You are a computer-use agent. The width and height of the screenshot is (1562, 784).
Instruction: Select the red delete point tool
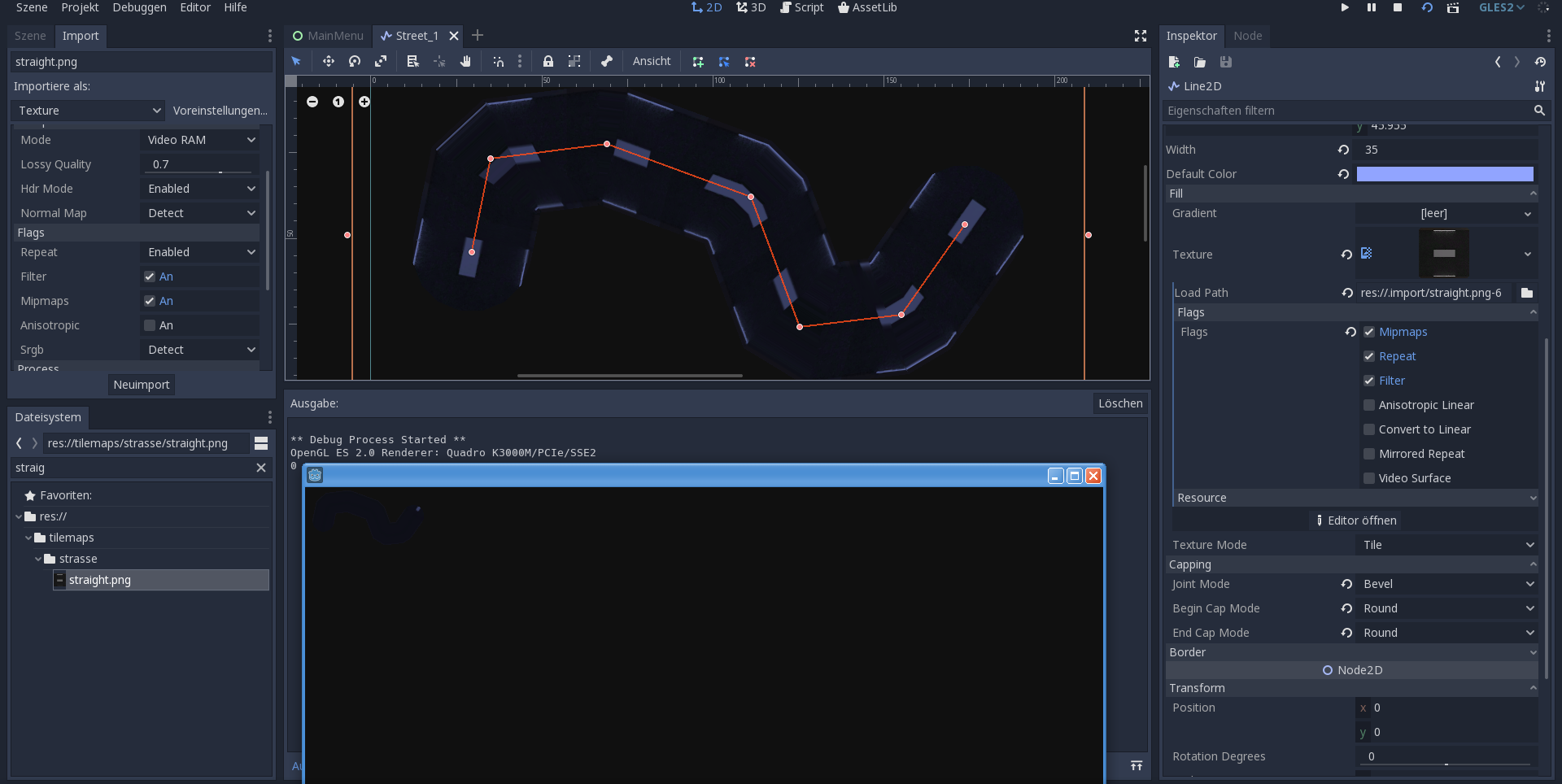coord(750,61)
